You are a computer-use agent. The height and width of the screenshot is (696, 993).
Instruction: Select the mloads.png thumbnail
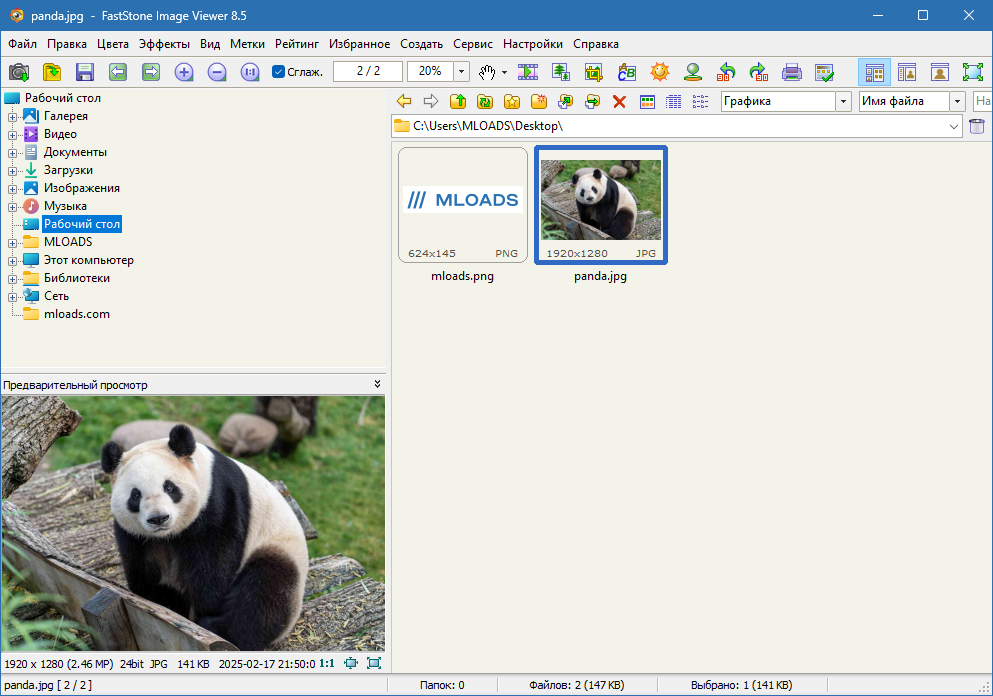coord(462,205)
